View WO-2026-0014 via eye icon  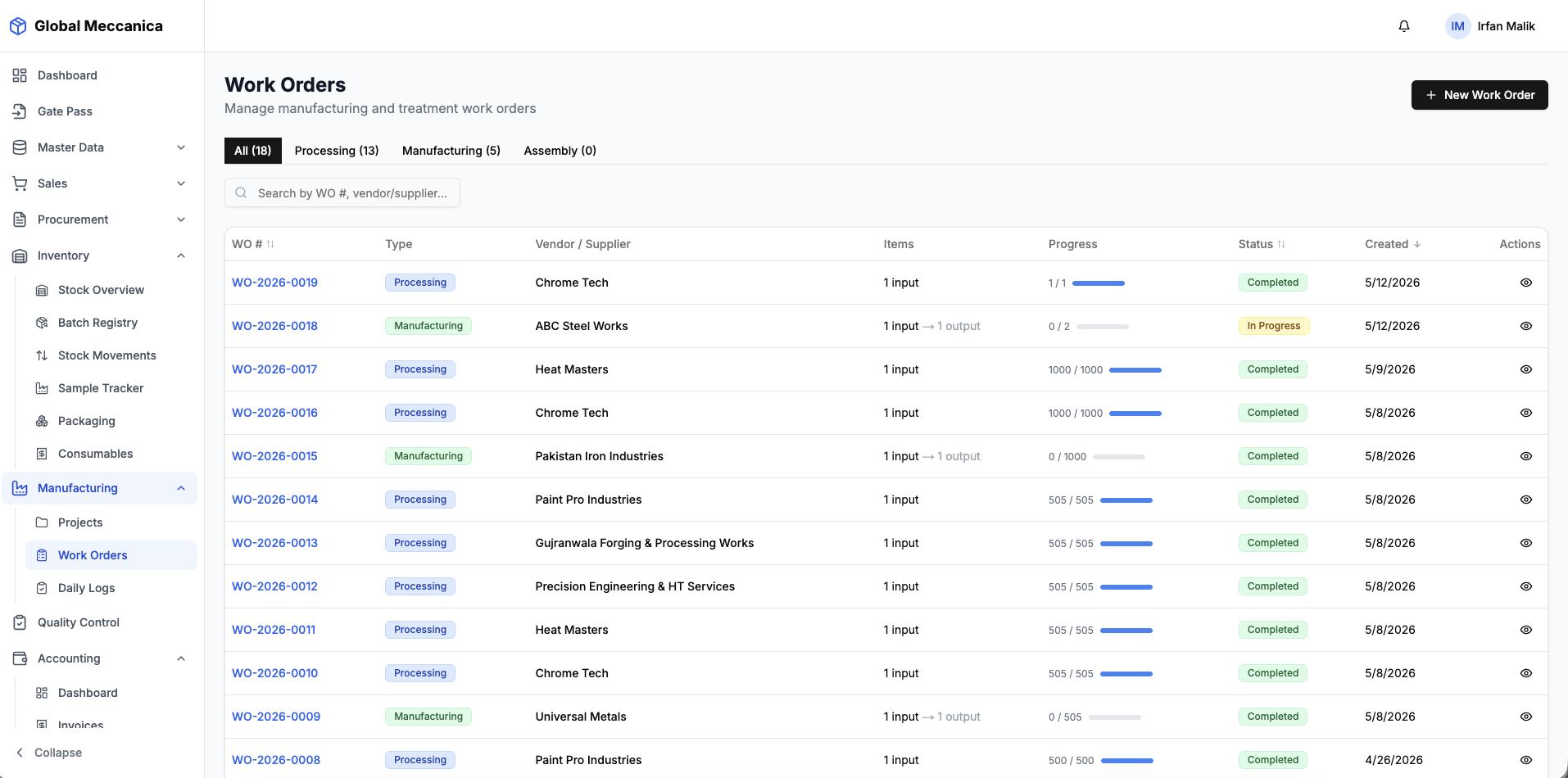[1525, 500]
